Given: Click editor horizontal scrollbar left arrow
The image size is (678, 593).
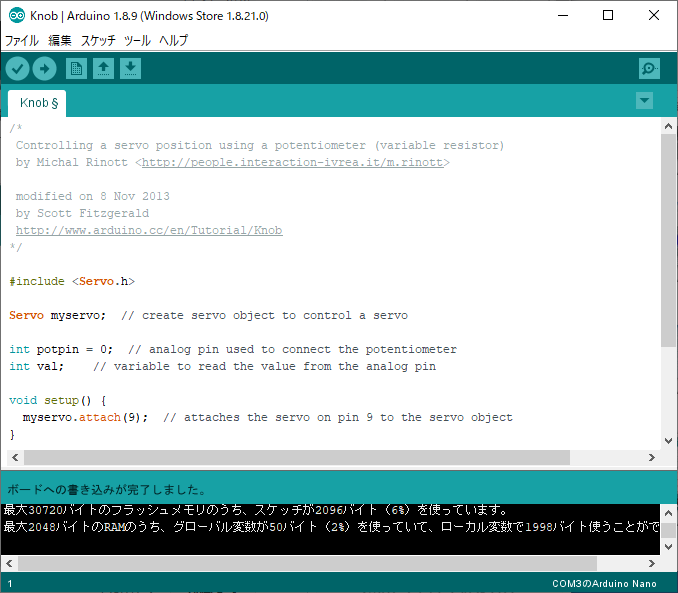Looking at the screenshot, I should click(x=15, y=458).
